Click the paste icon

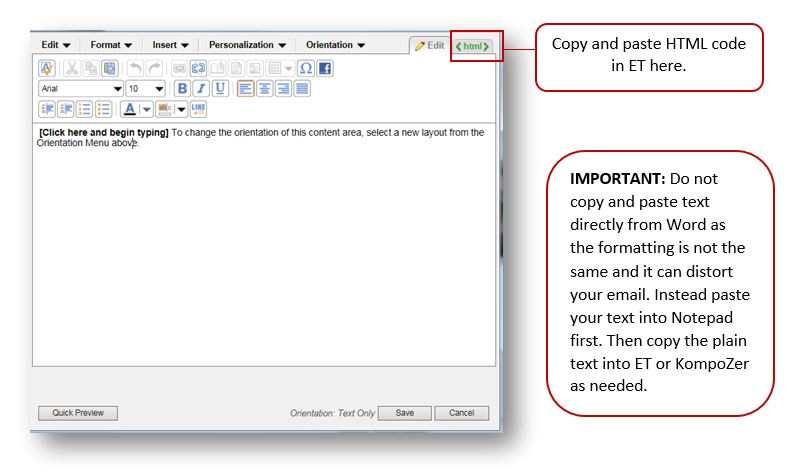(109, 68)
